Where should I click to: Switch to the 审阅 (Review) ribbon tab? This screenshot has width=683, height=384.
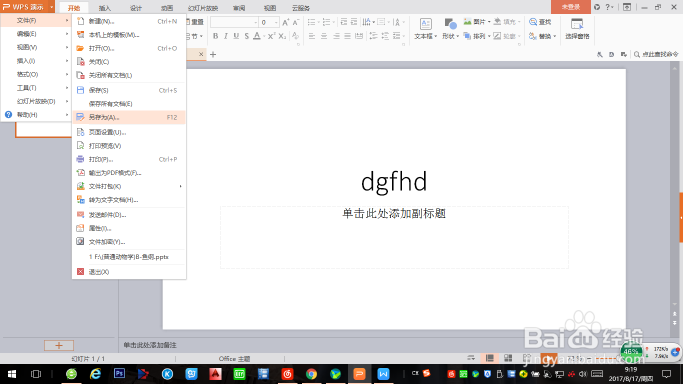[239, 8]
